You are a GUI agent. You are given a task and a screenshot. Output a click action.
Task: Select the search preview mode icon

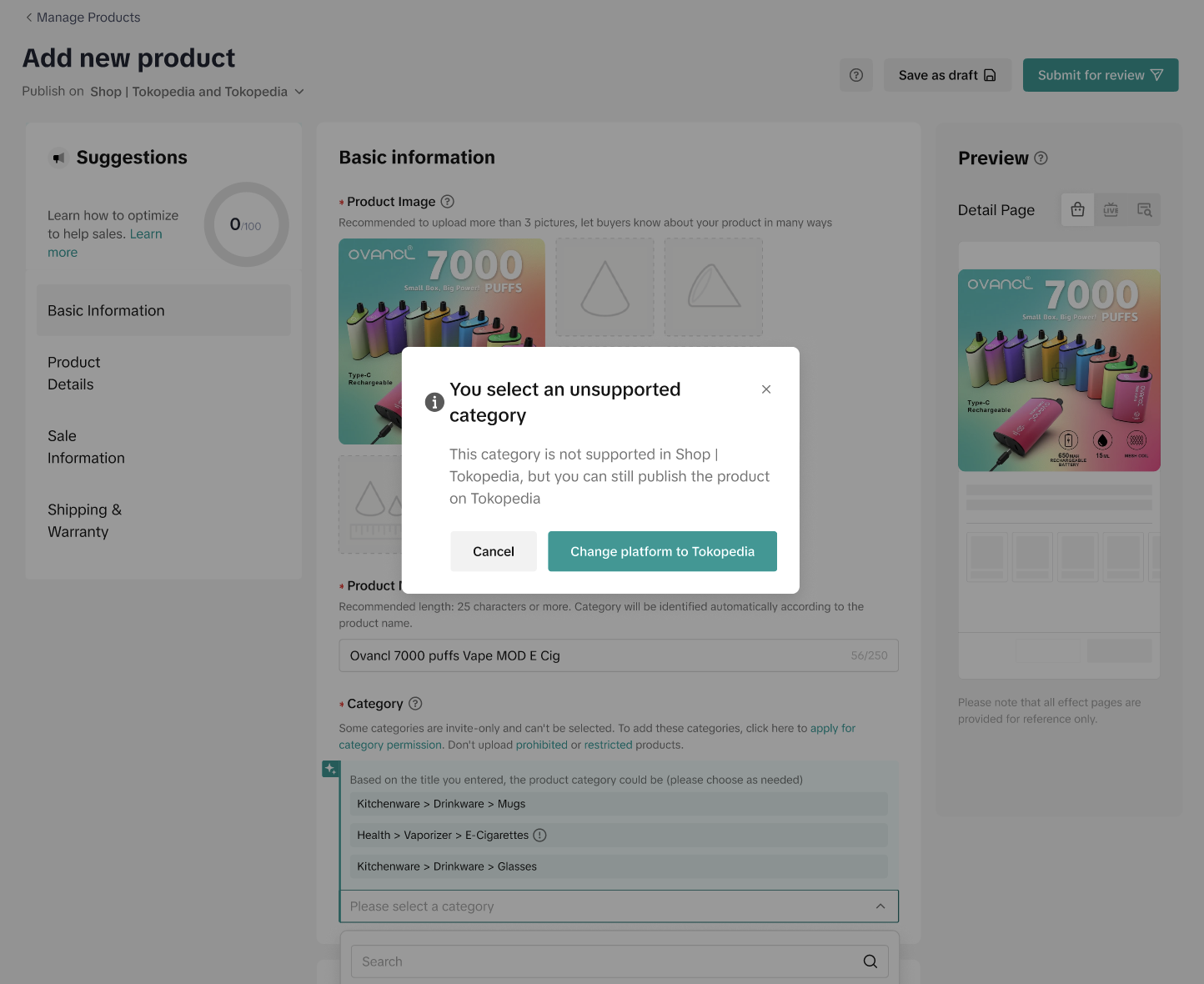[1144, 209]
